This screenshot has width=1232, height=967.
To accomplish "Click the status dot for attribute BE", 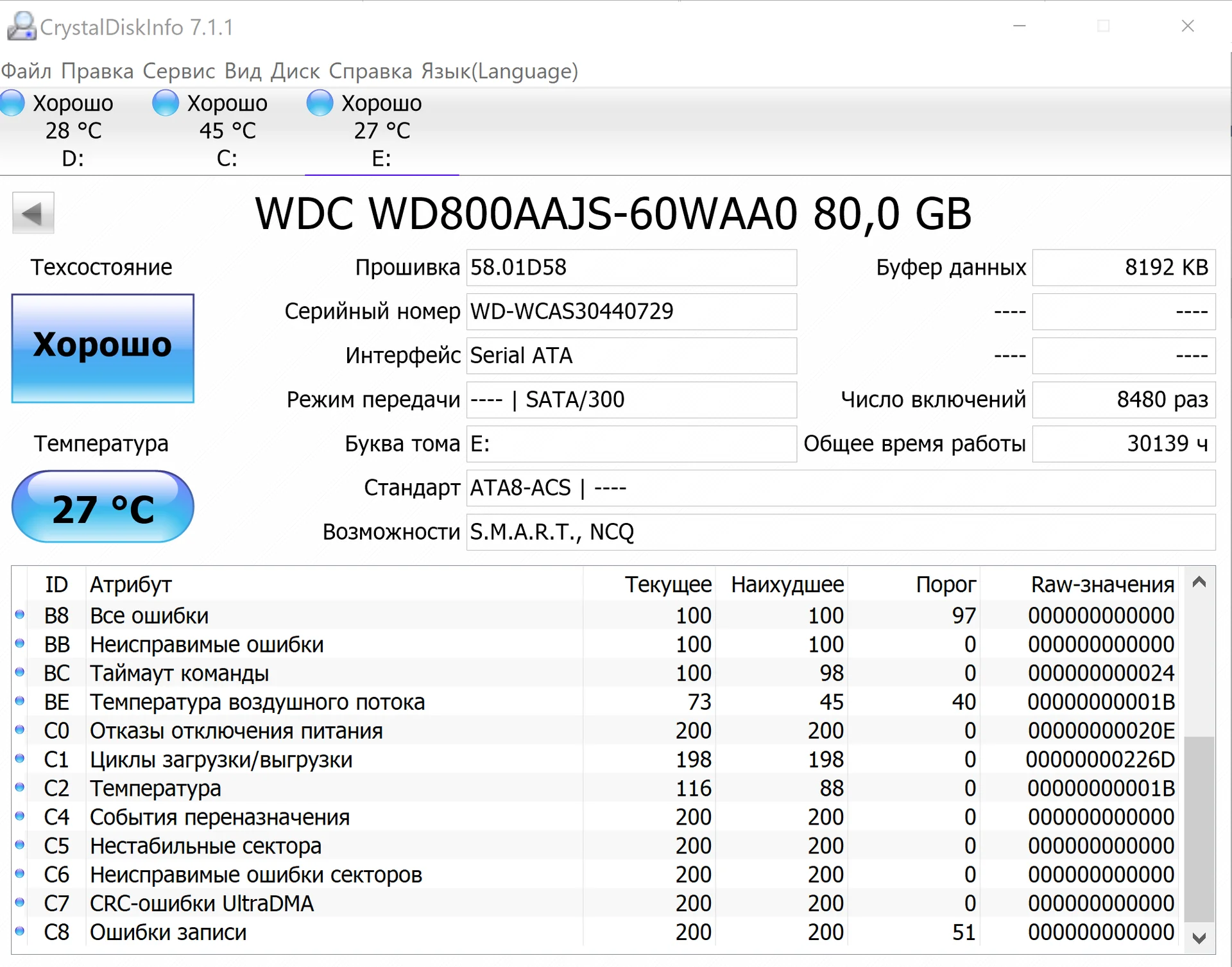I will point(20,701).
